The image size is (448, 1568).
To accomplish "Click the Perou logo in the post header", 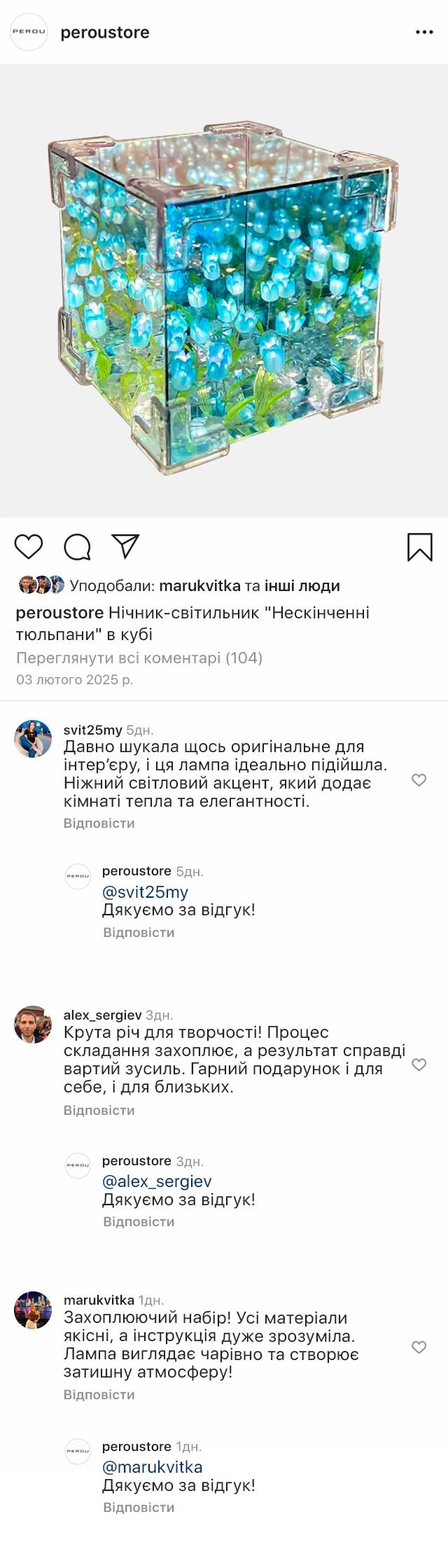I will [29, 32].
